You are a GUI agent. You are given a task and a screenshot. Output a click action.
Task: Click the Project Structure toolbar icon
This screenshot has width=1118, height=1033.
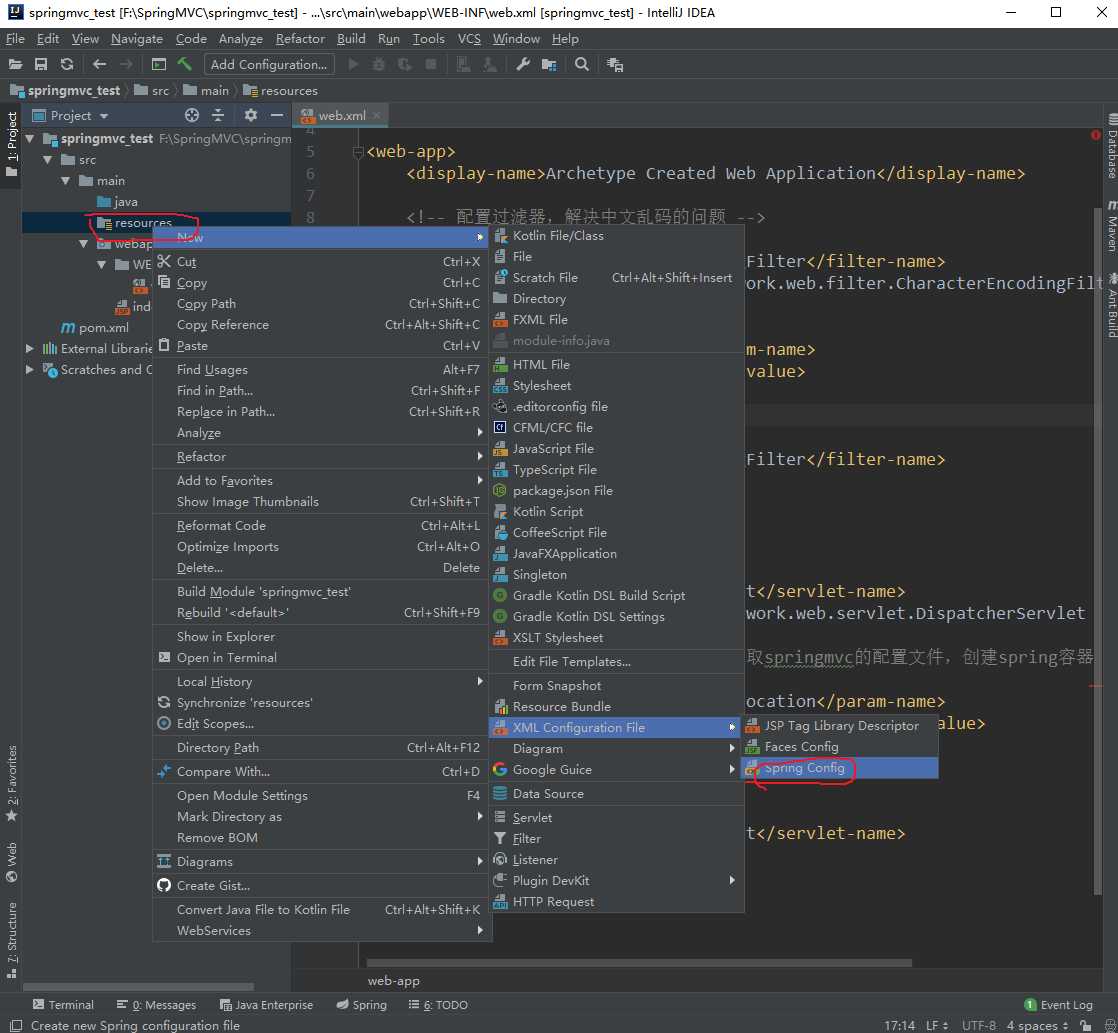549,64
